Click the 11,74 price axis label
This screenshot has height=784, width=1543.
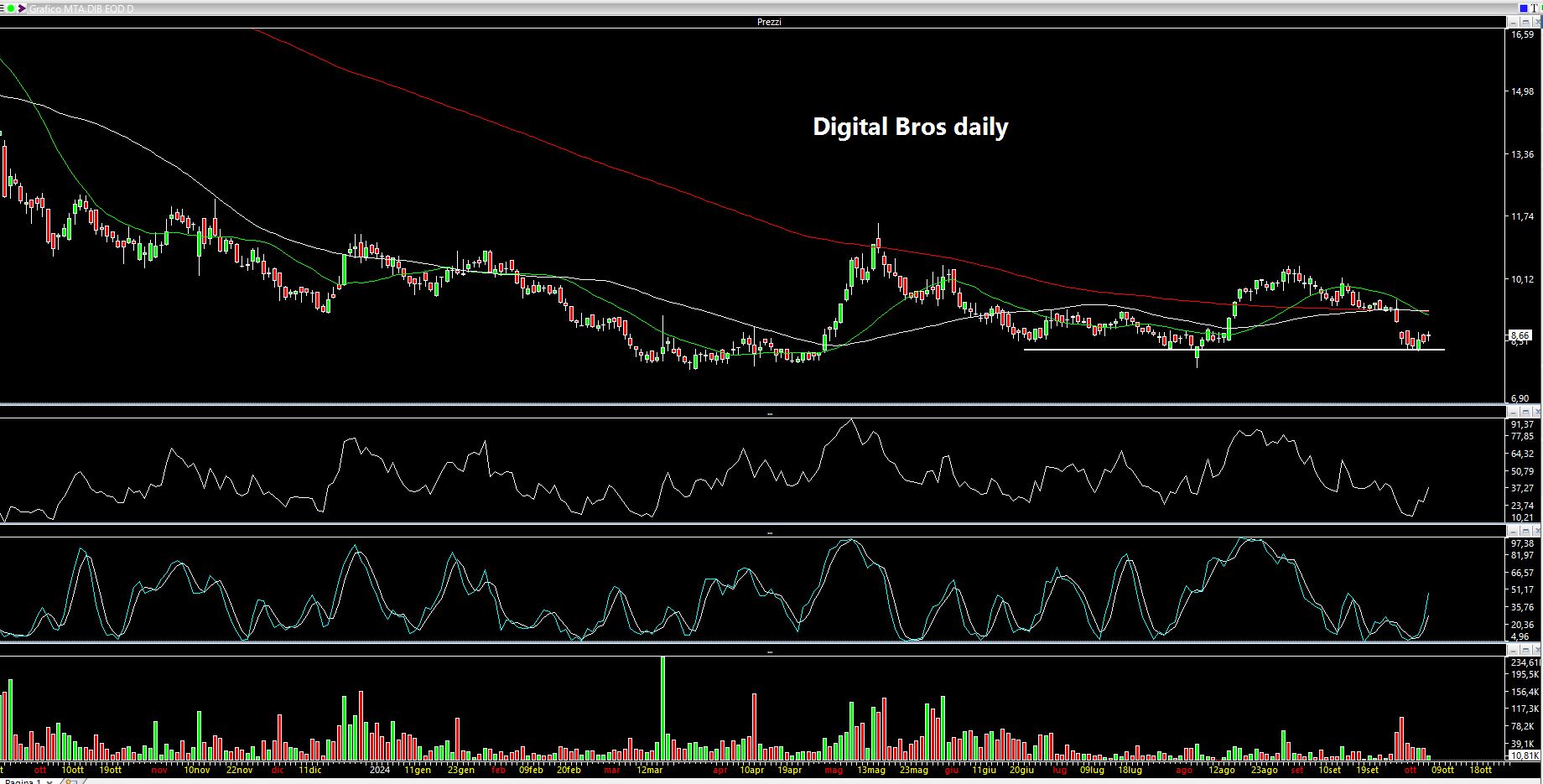[x=1522, y=216]
